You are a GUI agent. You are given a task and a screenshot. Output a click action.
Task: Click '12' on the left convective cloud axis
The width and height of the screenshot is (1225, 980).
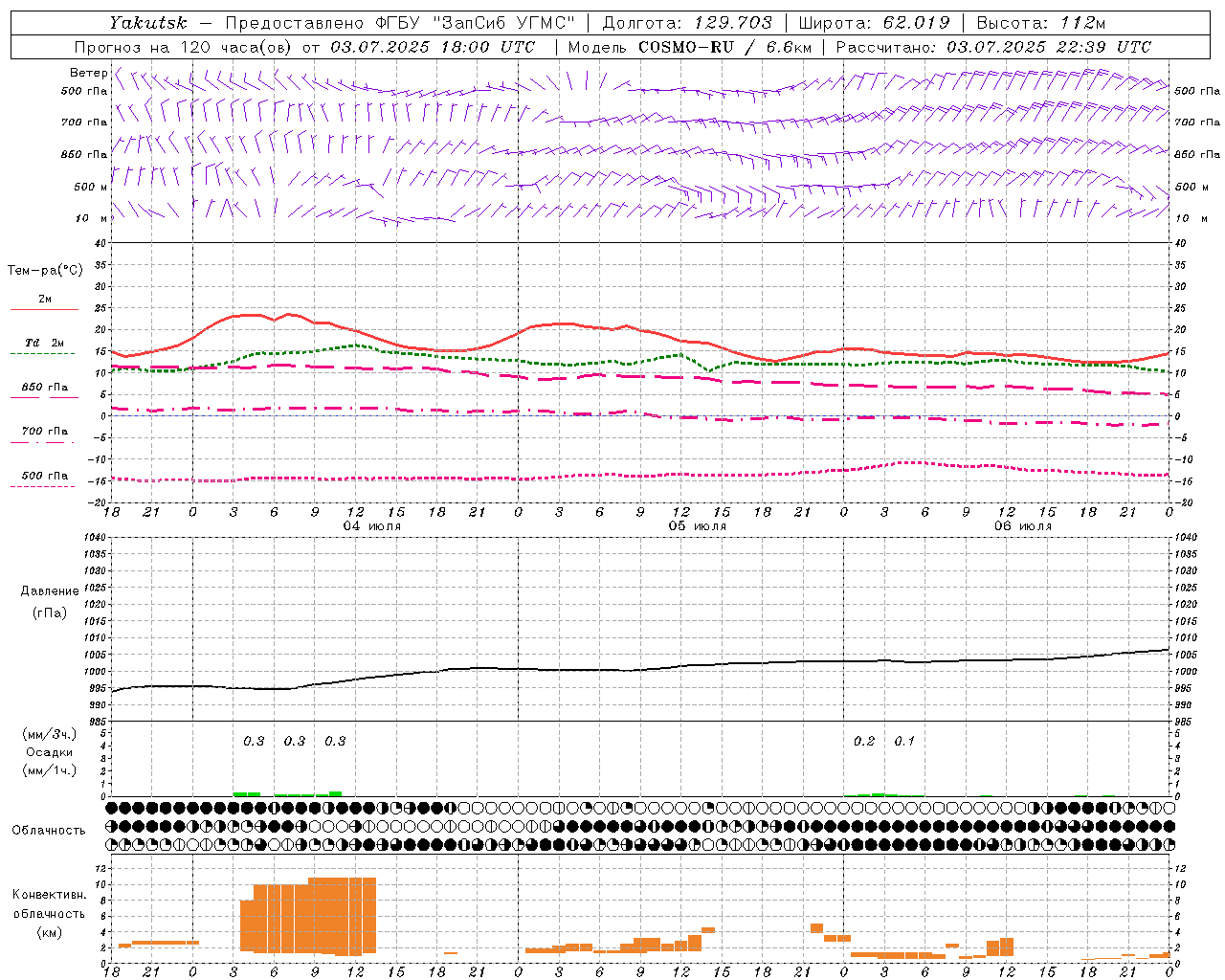click(x=102, y=869)
